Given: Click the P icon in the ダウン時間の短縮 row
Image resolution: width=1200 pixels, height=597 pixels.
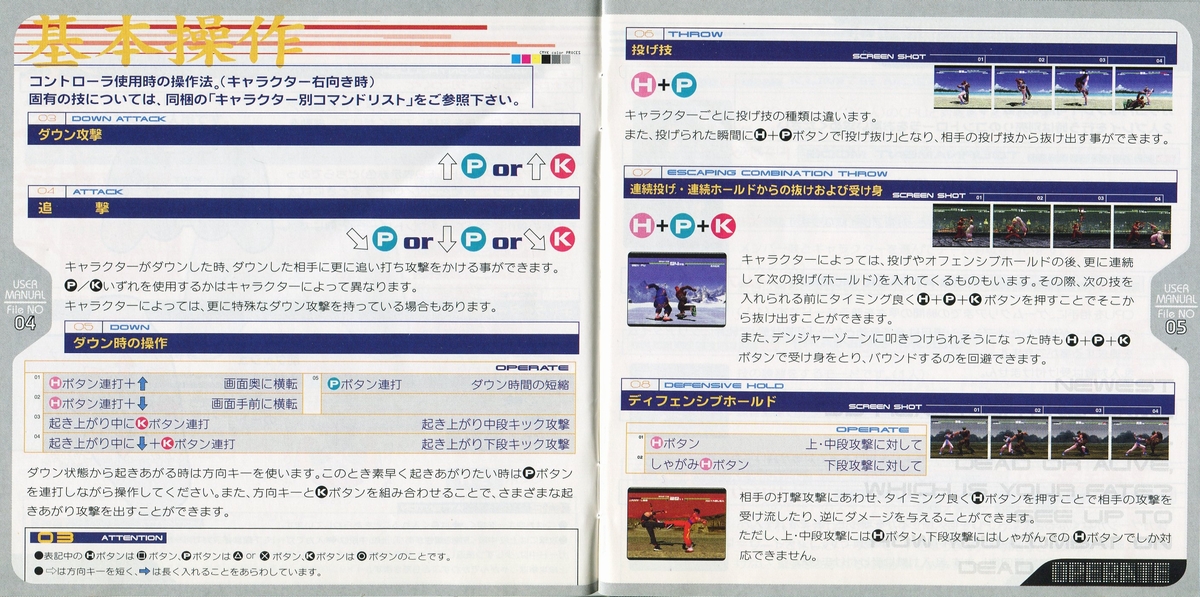Looking at the screenshot, I should tap(334, 383).
